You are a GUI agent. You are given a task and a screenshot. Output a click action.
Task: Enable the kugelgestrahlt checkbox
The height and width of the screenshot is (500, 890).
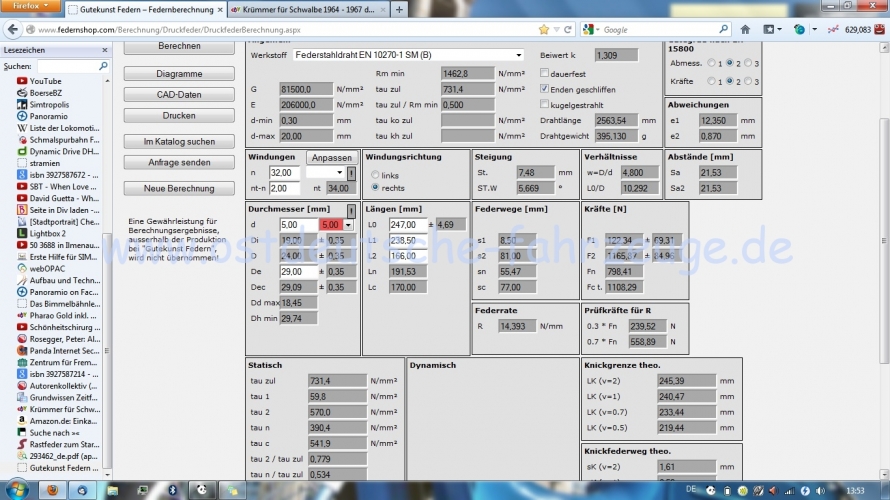tap(544, 104)
